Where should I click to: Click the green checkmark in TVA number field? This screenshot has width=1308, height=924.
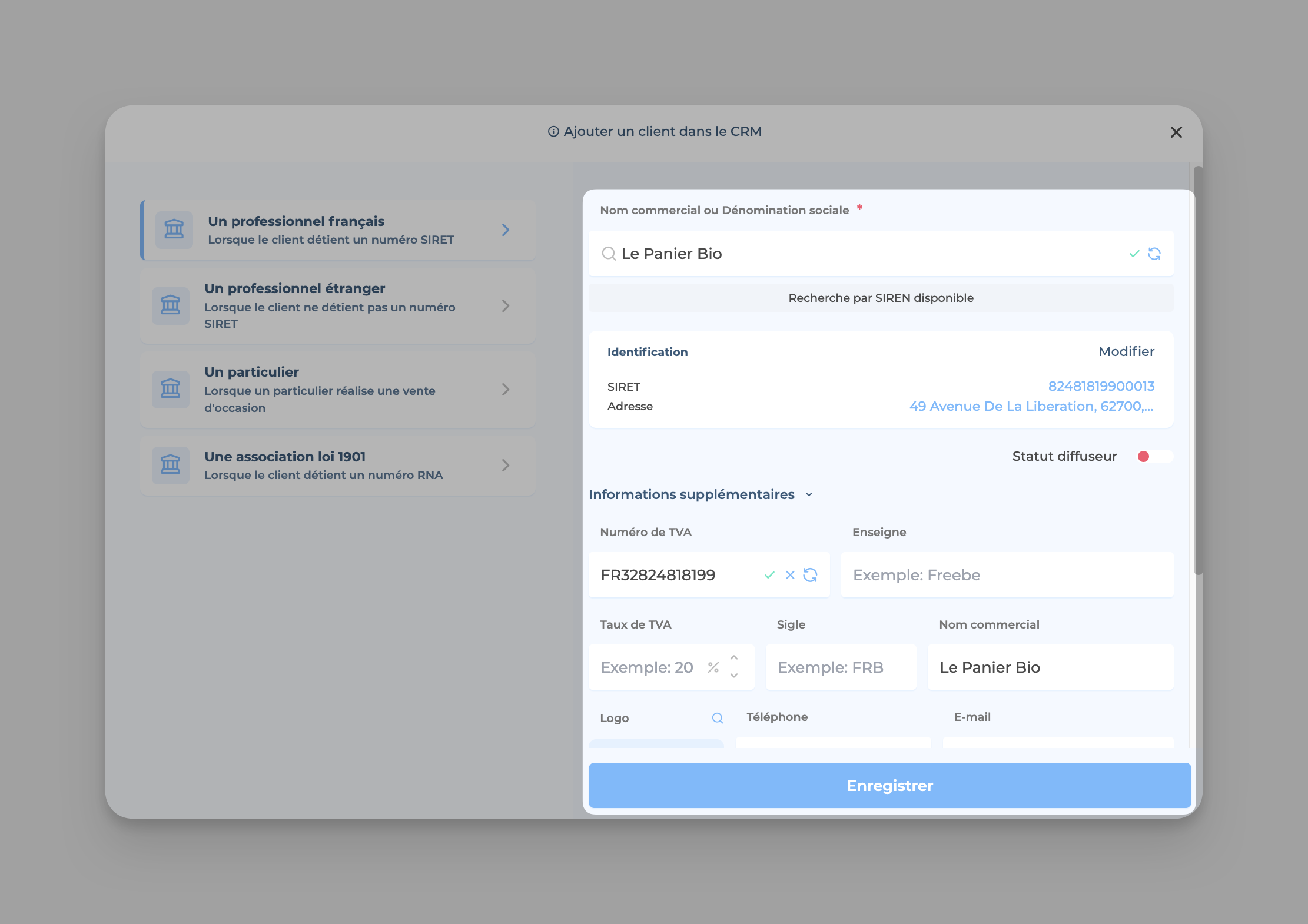(x=769, y=575)
